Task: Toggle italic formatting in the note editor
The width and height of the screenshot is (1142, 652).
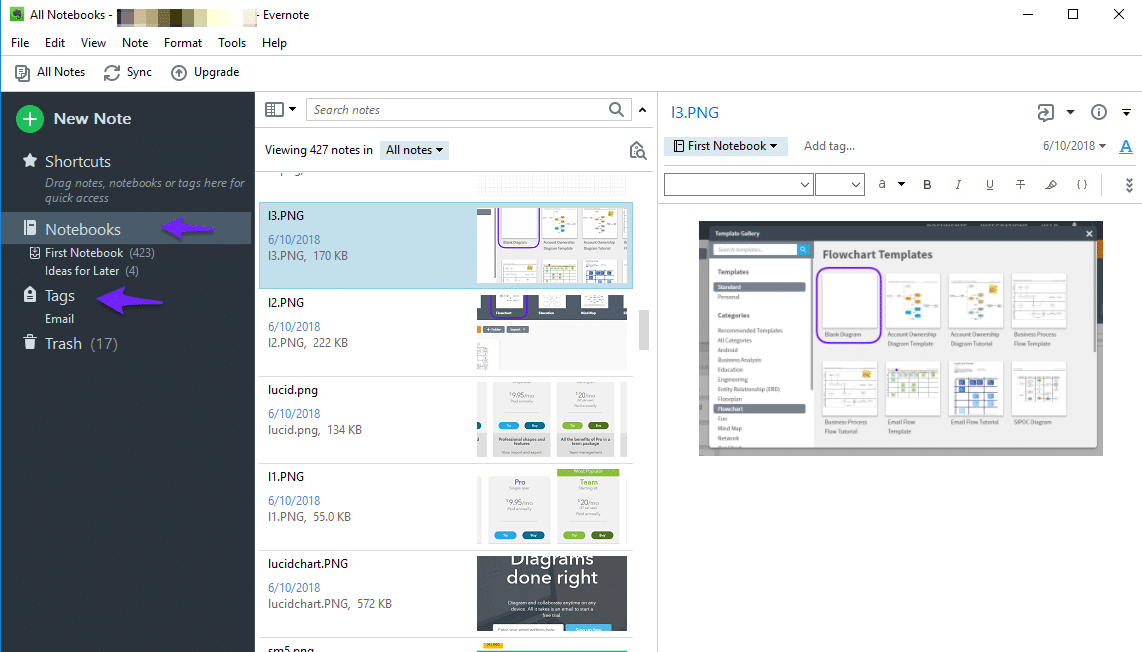Action: click(959, 184)
